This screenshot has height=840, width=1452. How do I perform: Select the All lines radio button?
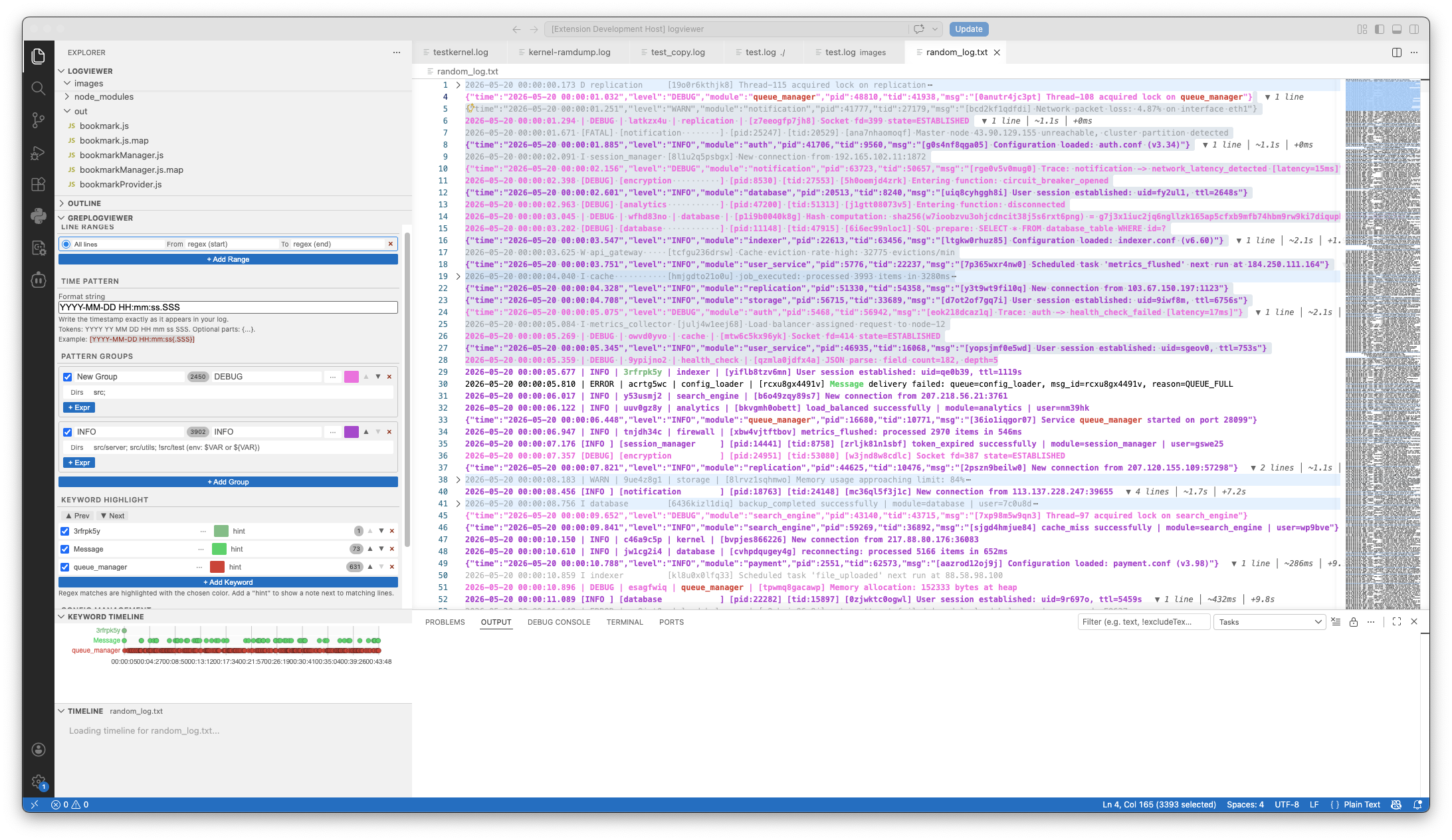point(66,244)
